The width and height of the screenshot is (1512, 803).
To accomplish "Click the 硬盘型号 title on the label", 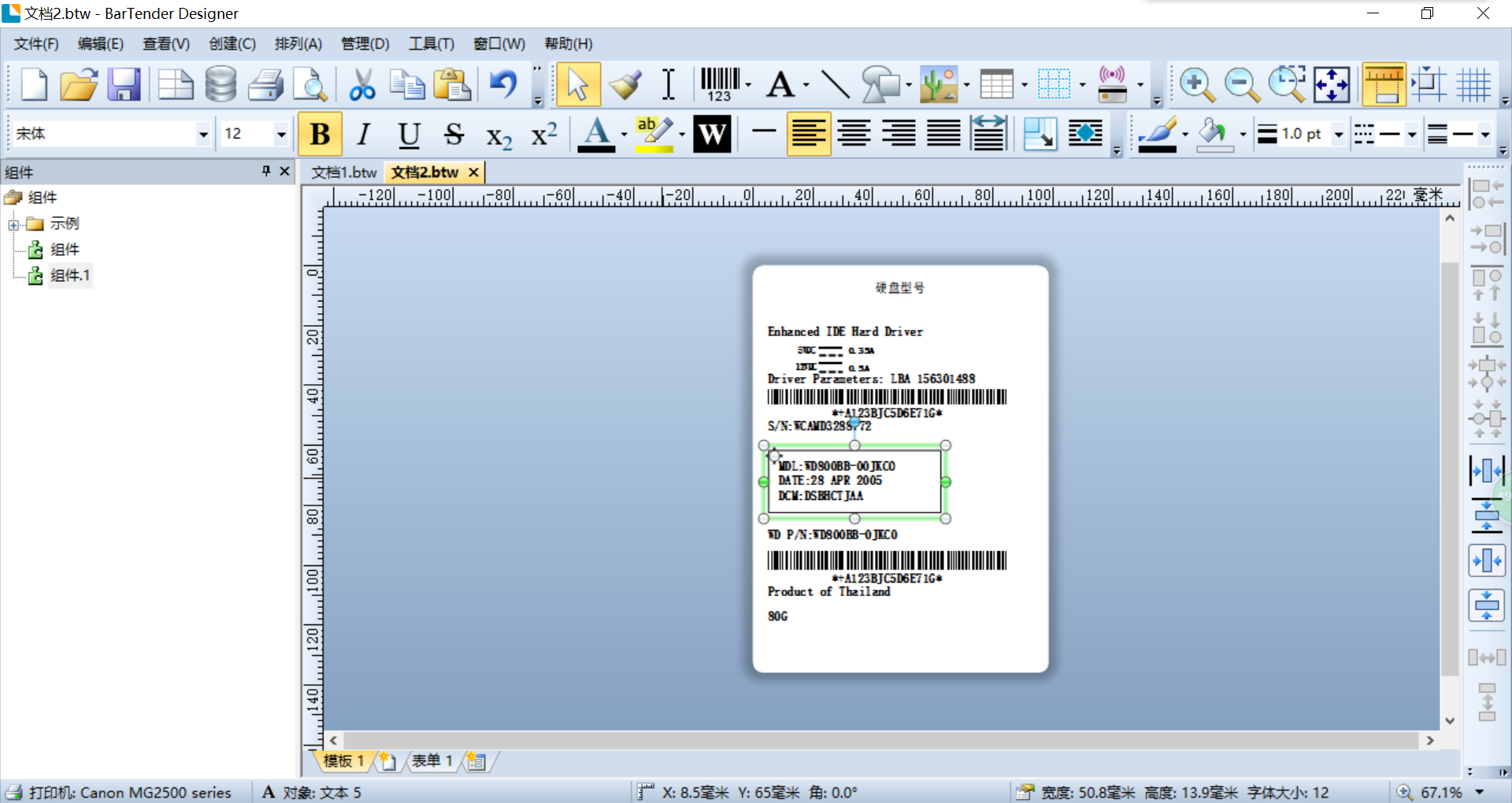I will (x=899, y=288).
